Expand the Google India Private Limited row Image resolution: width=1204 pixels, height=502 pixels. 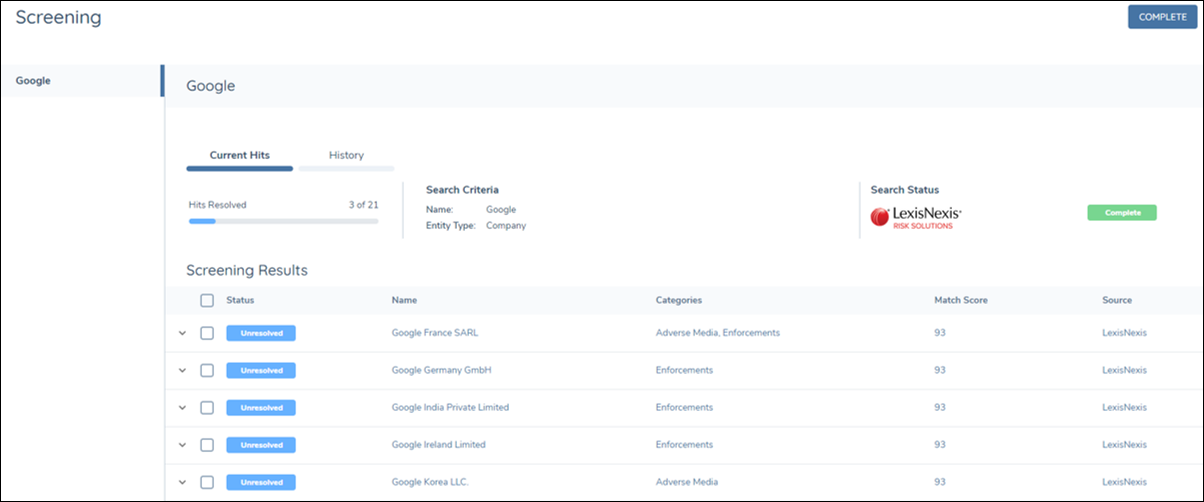(182, 408)
